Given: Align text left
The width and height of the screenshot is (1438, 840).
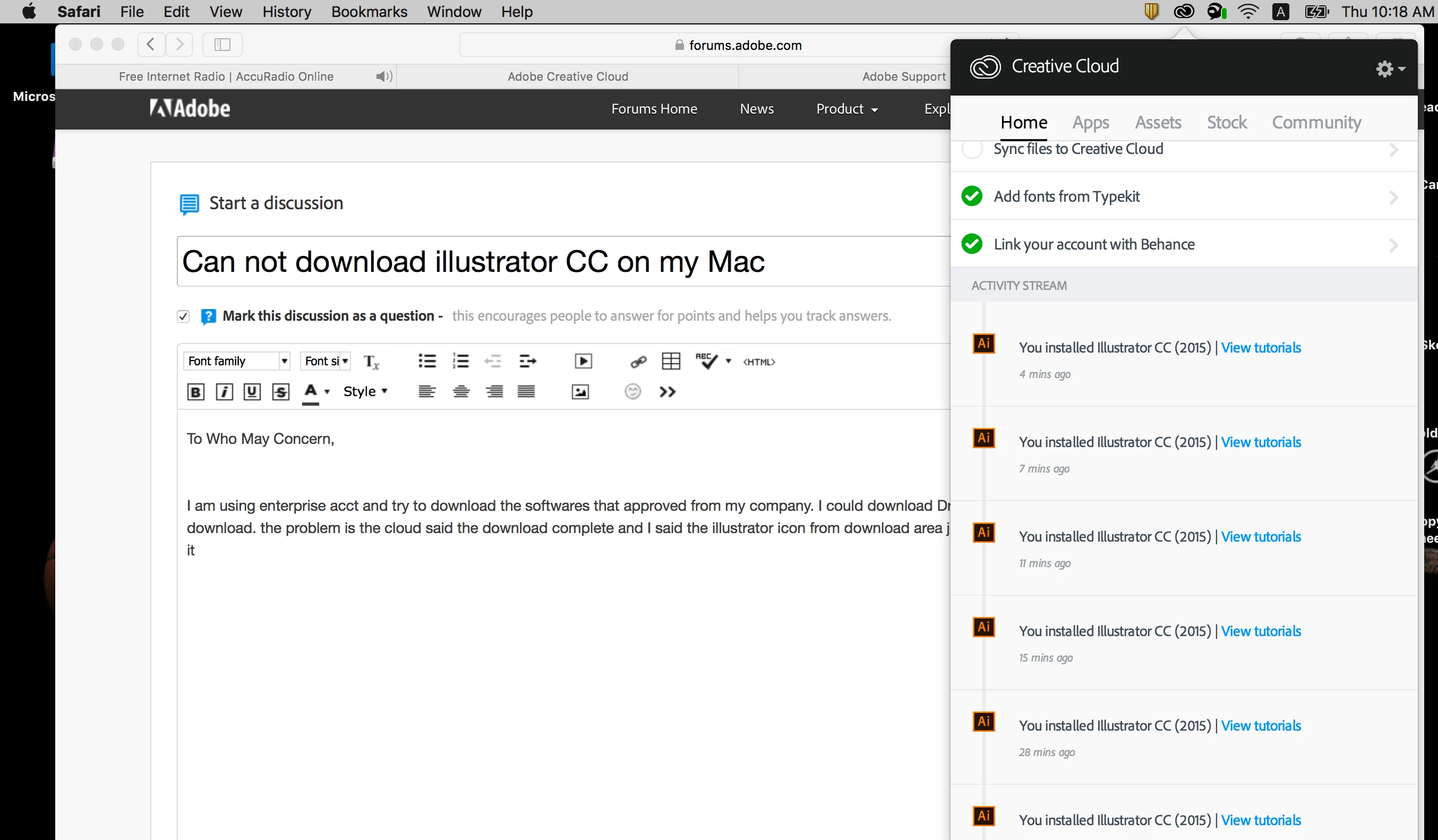Looking at the screenshot, I should (427, 391).
